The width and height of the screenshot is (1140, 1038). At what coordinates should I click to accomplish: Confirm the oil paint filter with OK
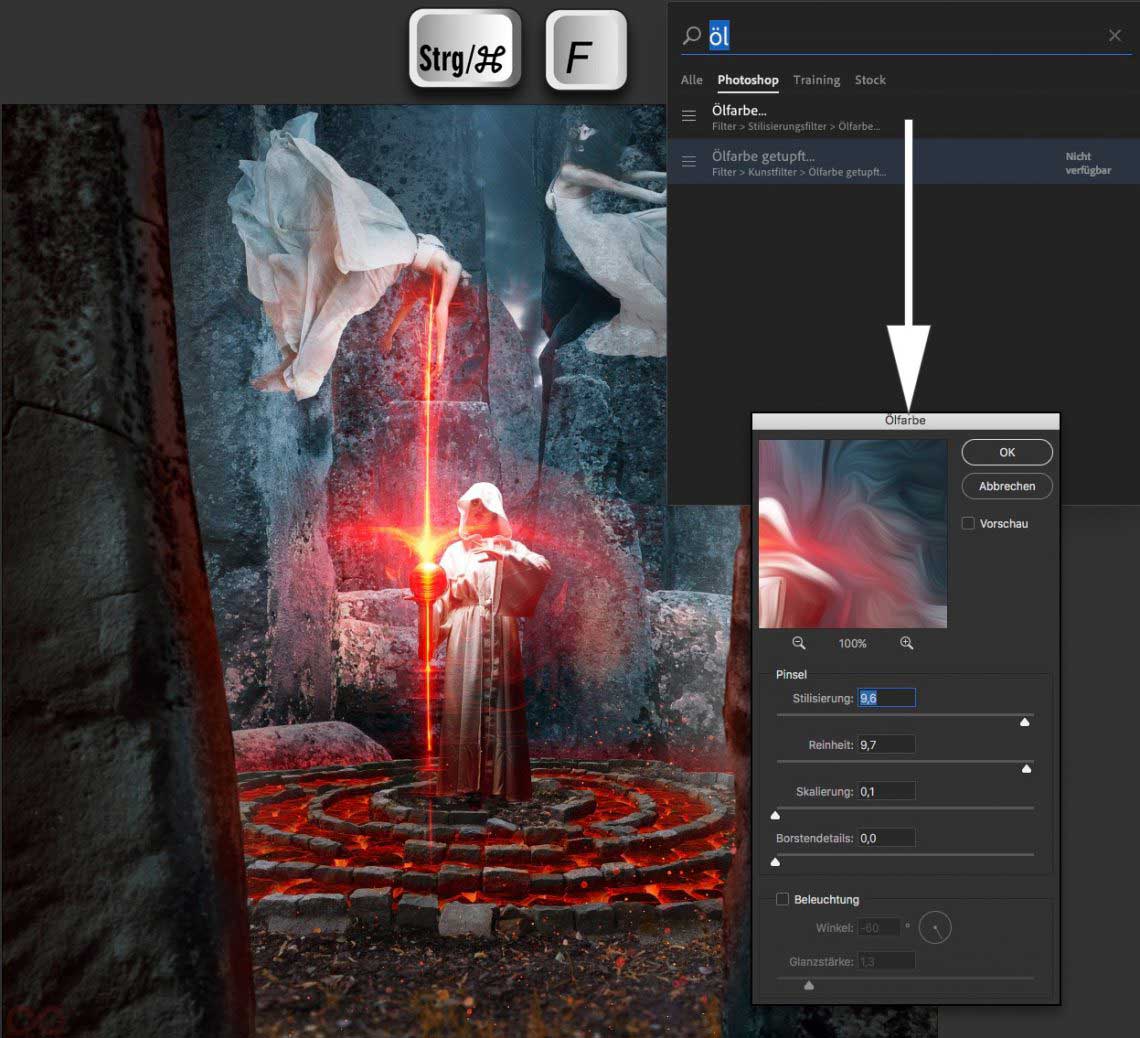pos(1007,452)
